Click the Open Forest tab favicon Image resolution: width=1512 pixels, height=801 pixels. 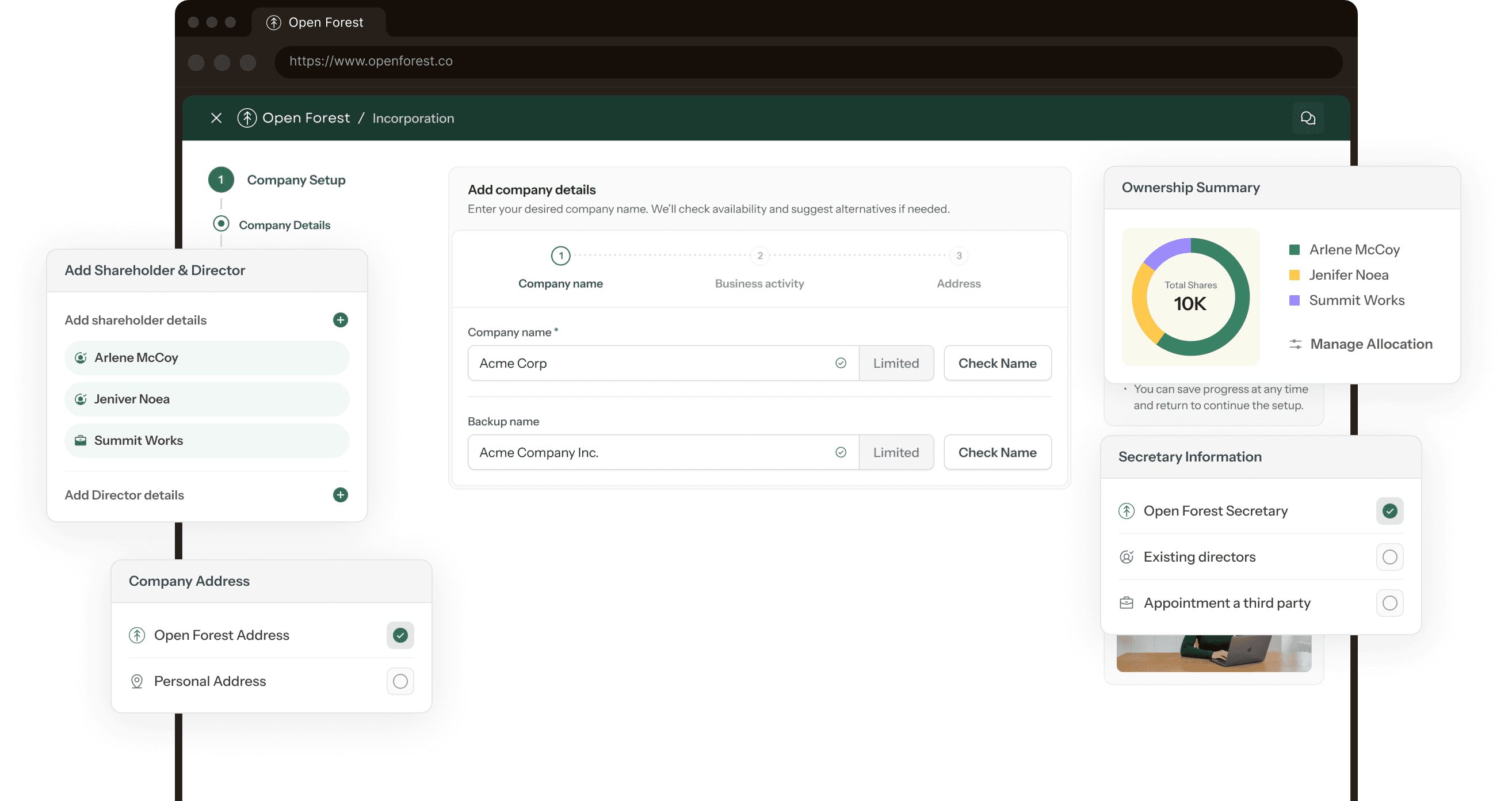click(273, 22)
